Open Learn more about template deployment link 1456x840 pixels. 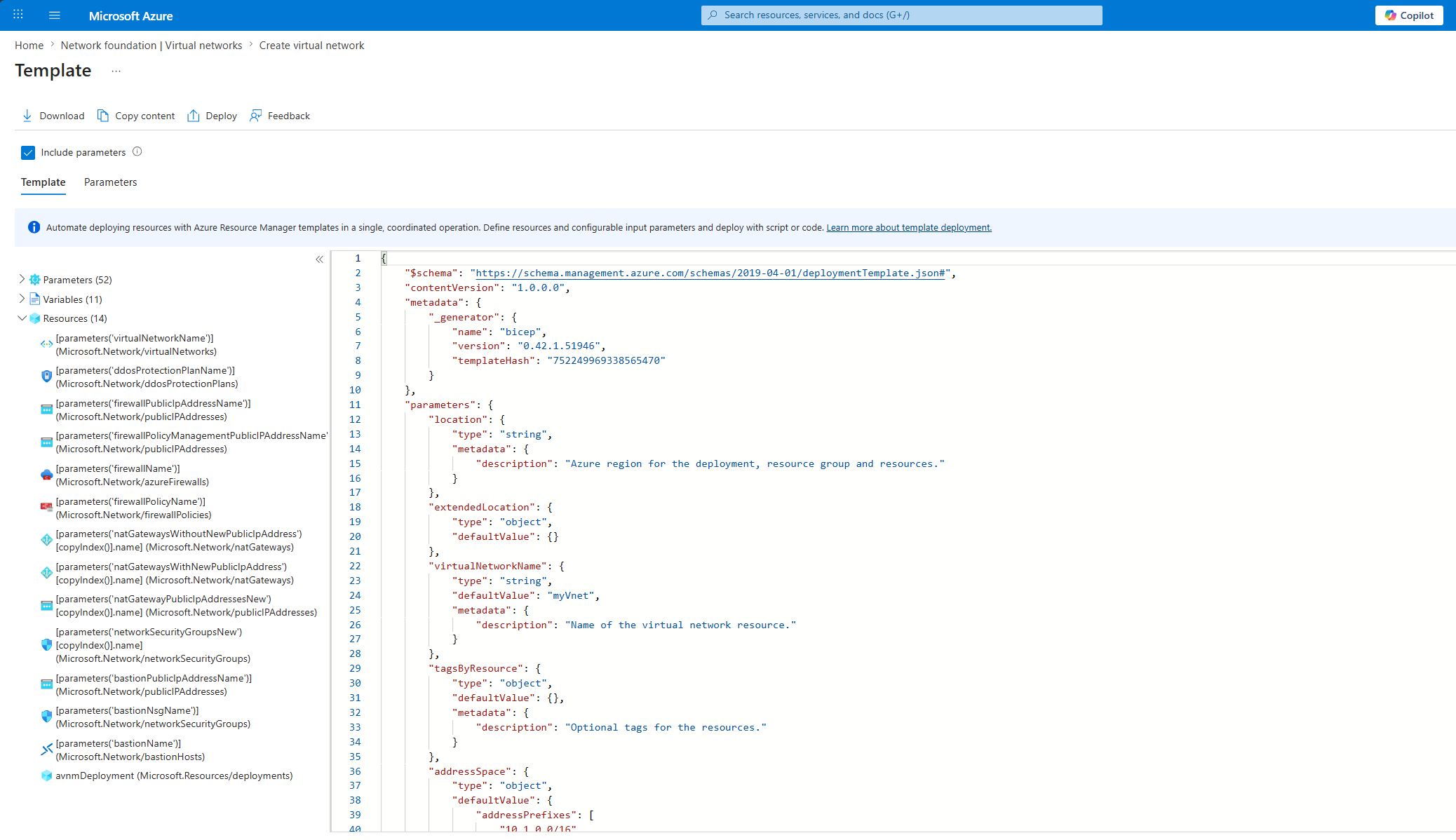(909, 228)
